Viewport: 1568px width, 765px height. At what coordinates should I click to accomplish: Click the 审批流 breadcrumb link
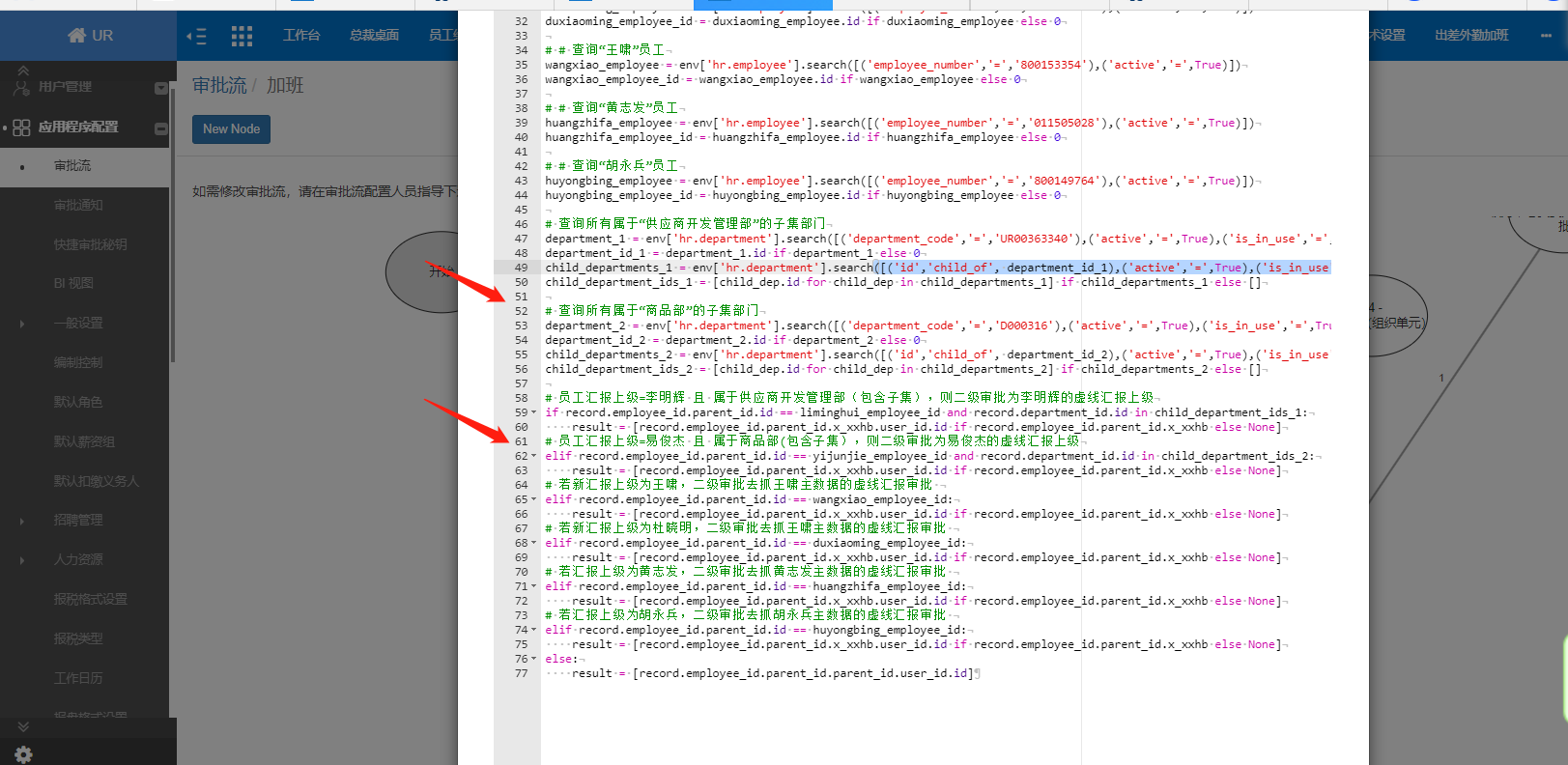click(x=219, y=86)
